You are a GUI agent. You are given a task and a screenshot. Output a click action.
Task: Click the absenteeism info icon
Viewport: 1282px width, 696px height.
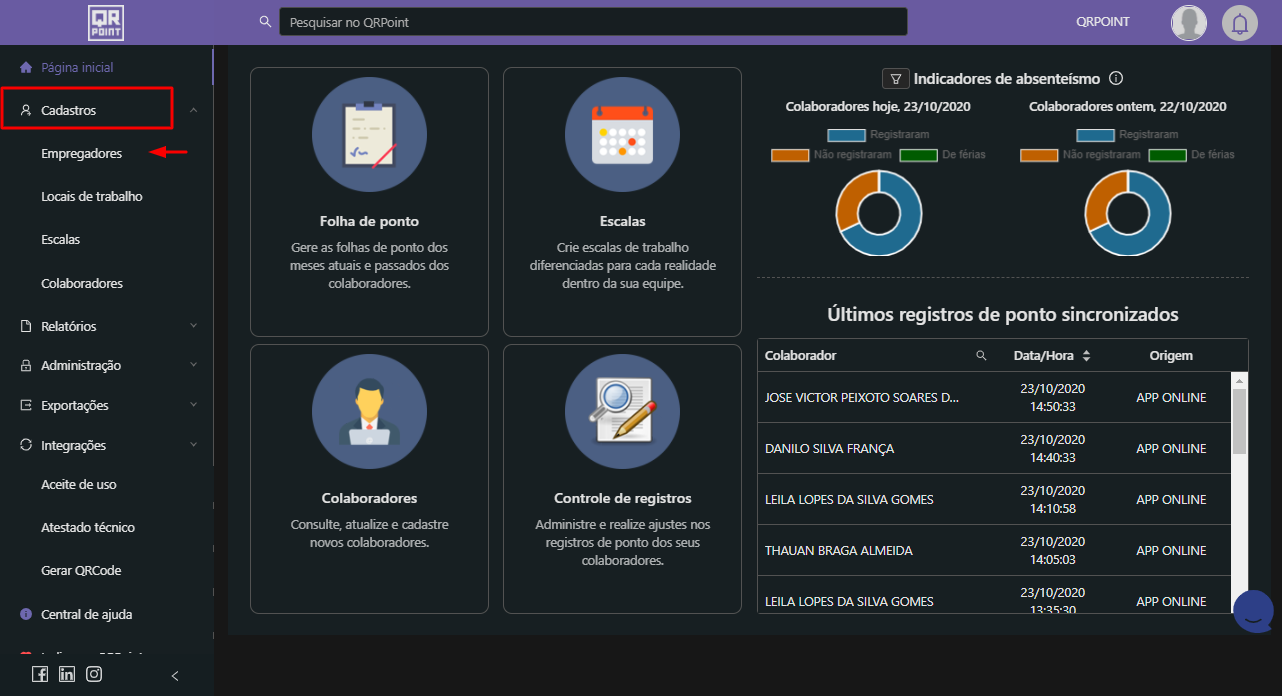coord(1117,79)
